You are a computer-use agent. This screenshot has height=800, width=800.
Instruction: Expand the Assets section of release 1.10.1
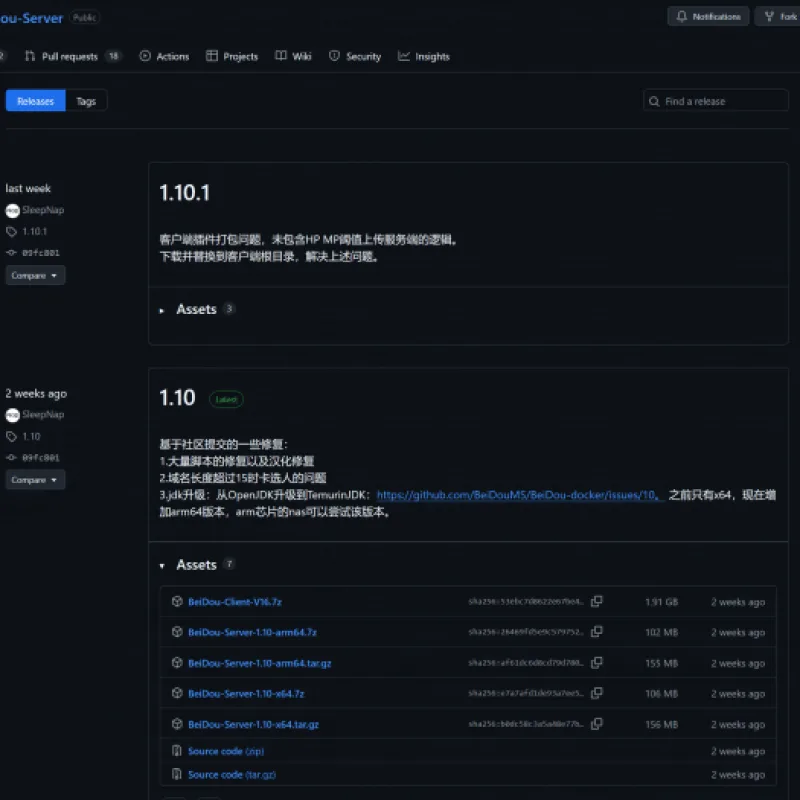[196, 309]
